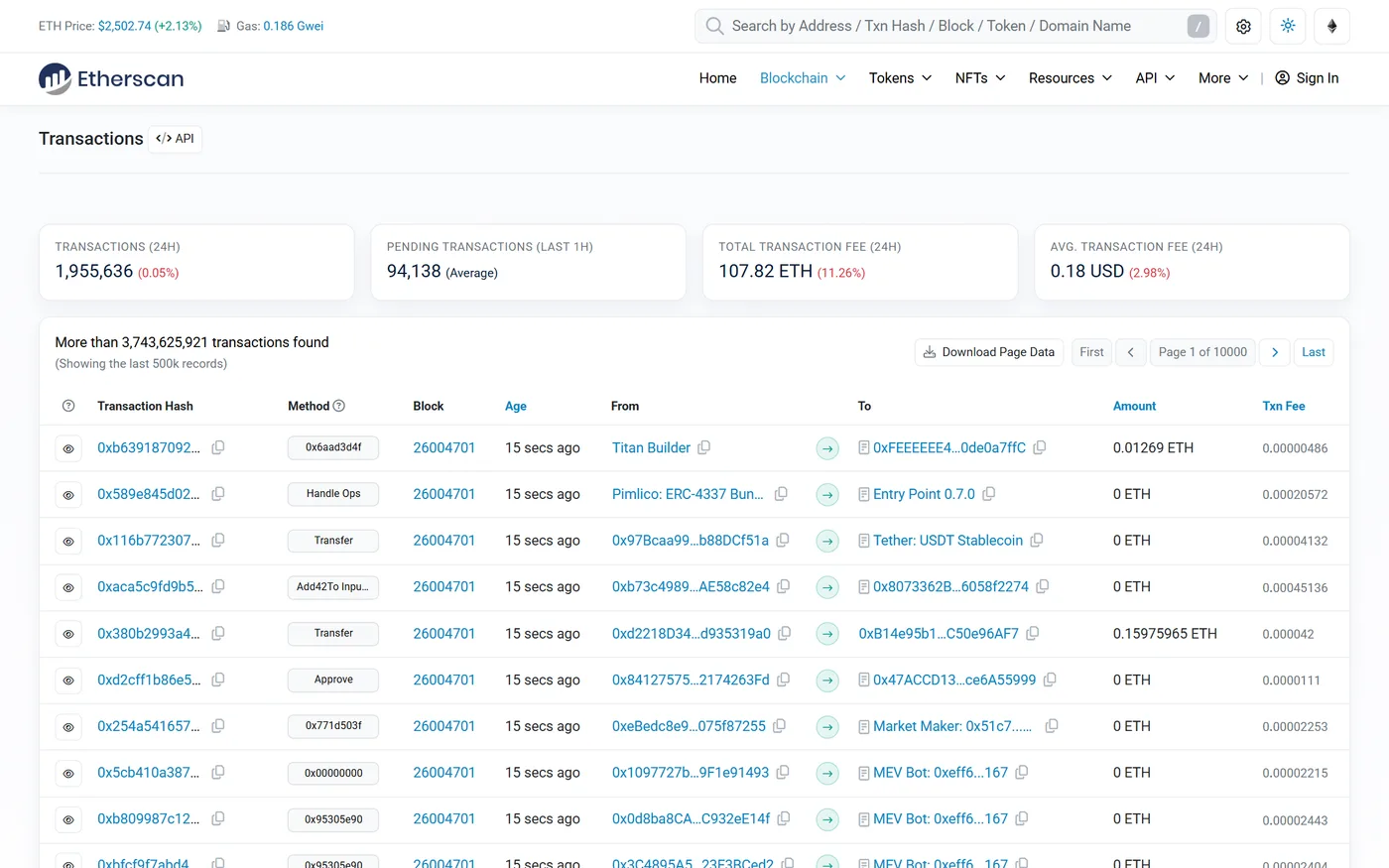Click the gas price 0.186 Gwei
Screen dimensions: 1389x868
tap(294, 26)
